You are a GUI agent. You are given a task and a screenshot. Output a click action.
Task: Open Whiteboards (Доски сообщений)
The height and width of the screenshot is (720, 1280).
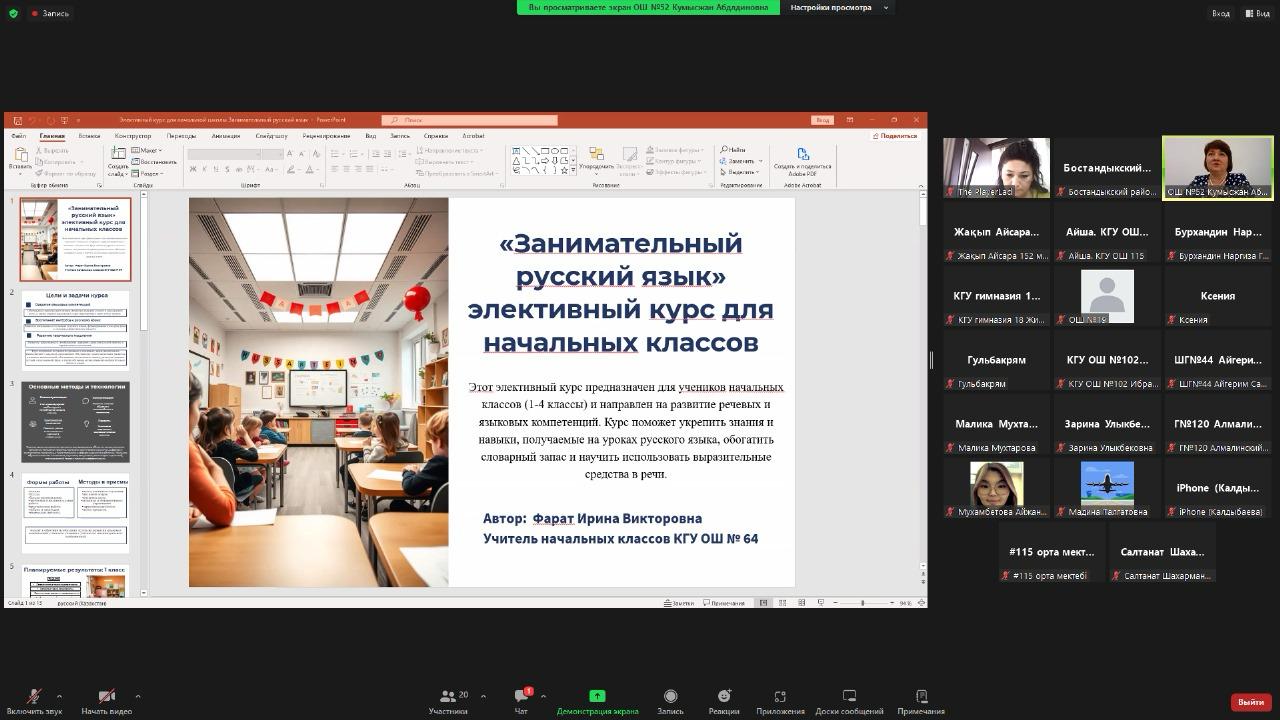click(x=849, y=702)
